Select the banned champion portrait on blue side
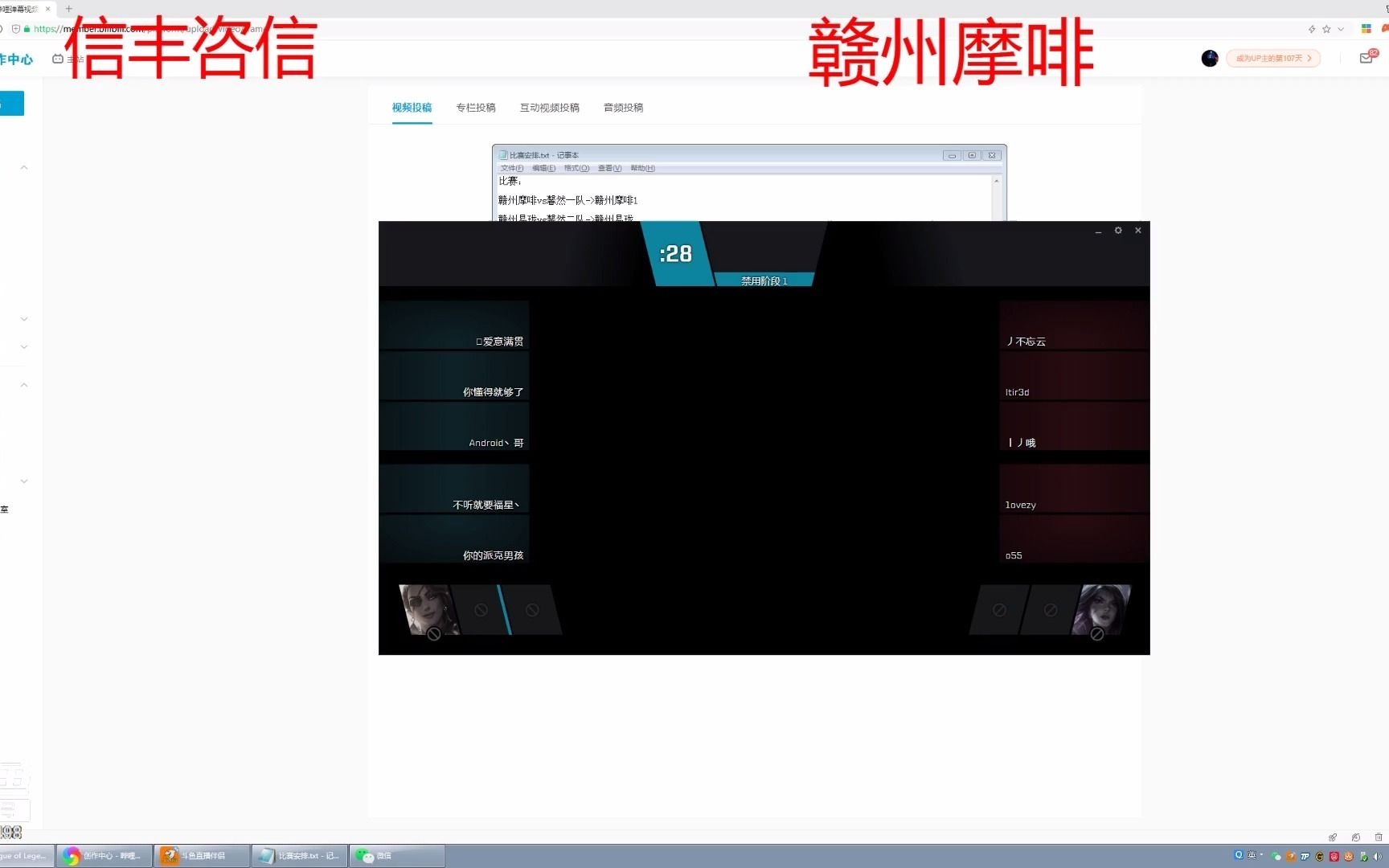The image size is (1389, 868). point(429,610)
